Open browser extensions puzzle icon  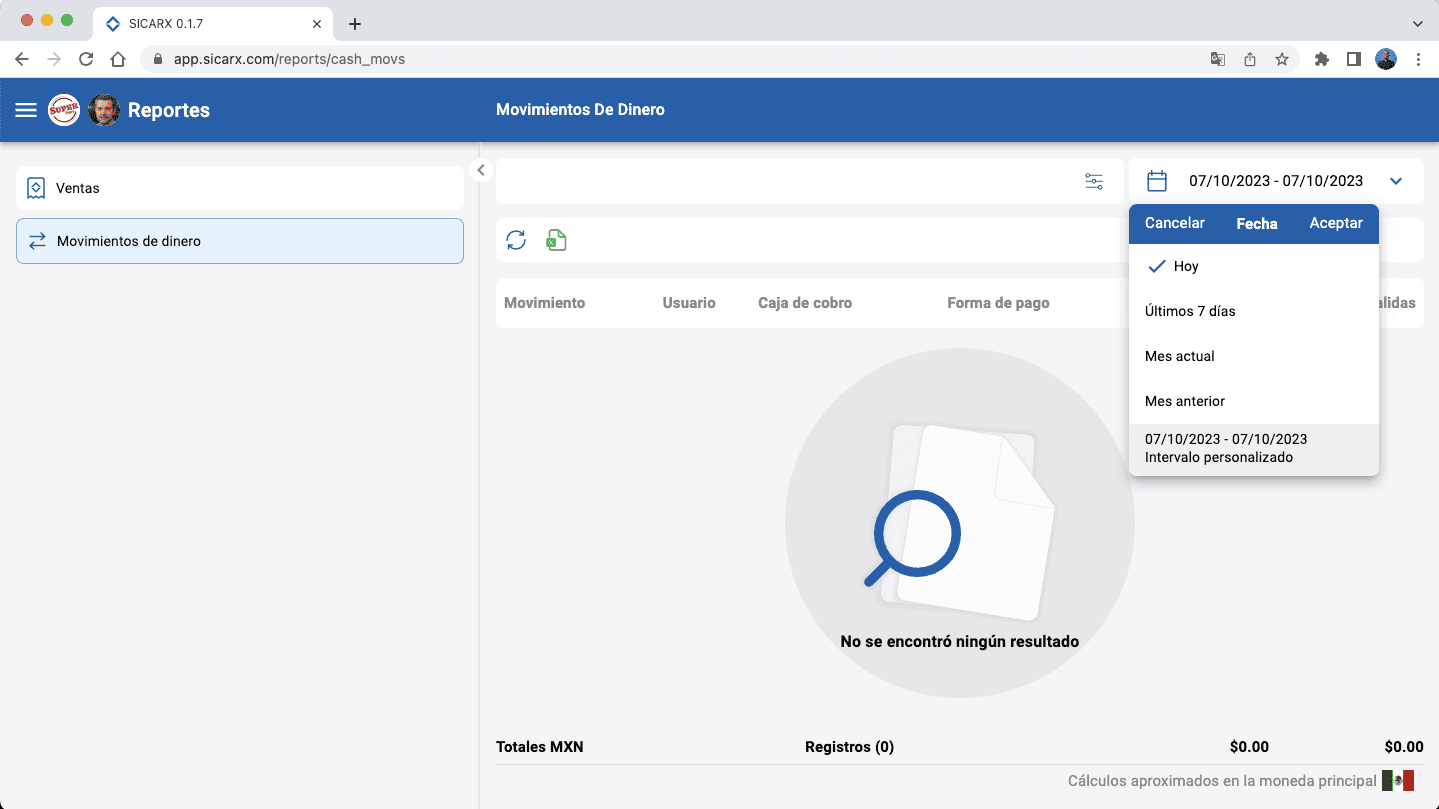[1322, 59]
